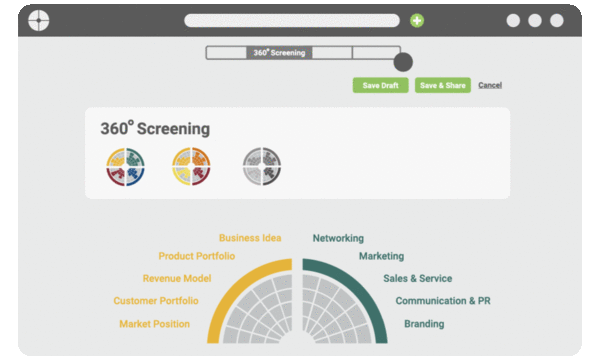Image resolution: width=600 pixels, height=360 pixels.
Task: Click the last white circle in header
Action: point(557,20)
